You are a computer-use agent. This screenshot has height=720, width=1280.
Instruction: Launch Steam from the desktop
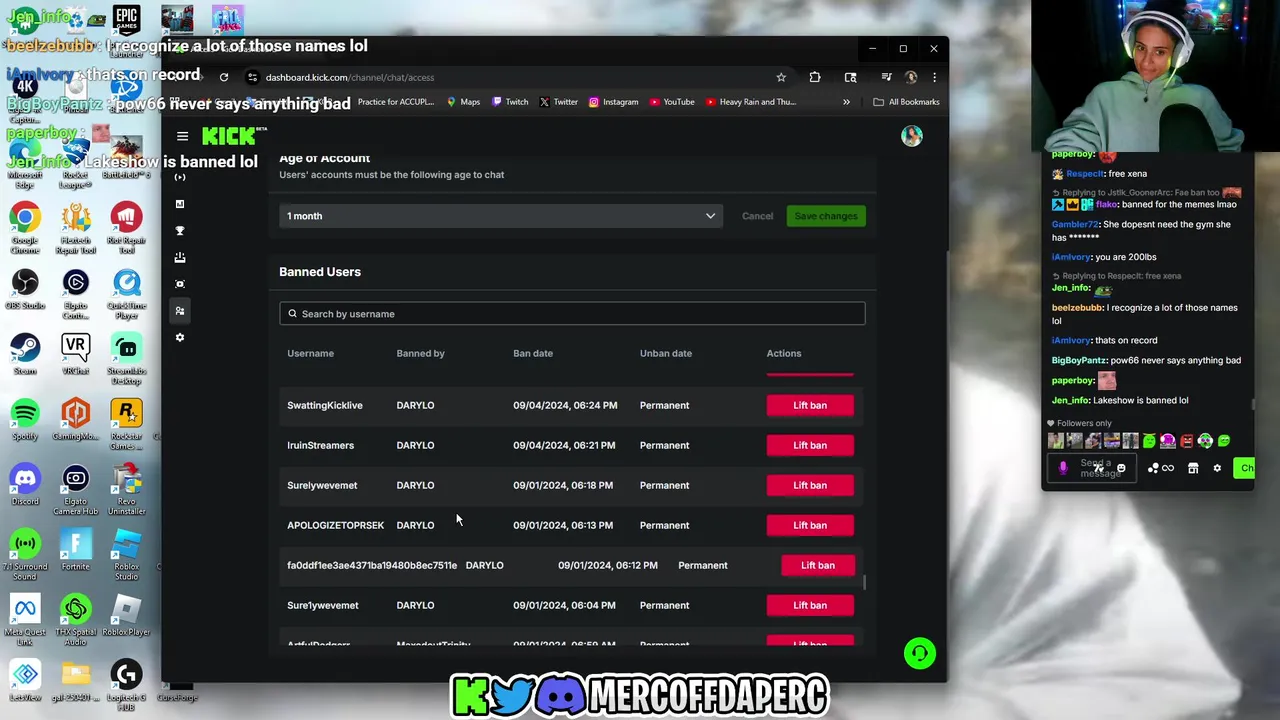pyautogui.click(x=25, y=355)
